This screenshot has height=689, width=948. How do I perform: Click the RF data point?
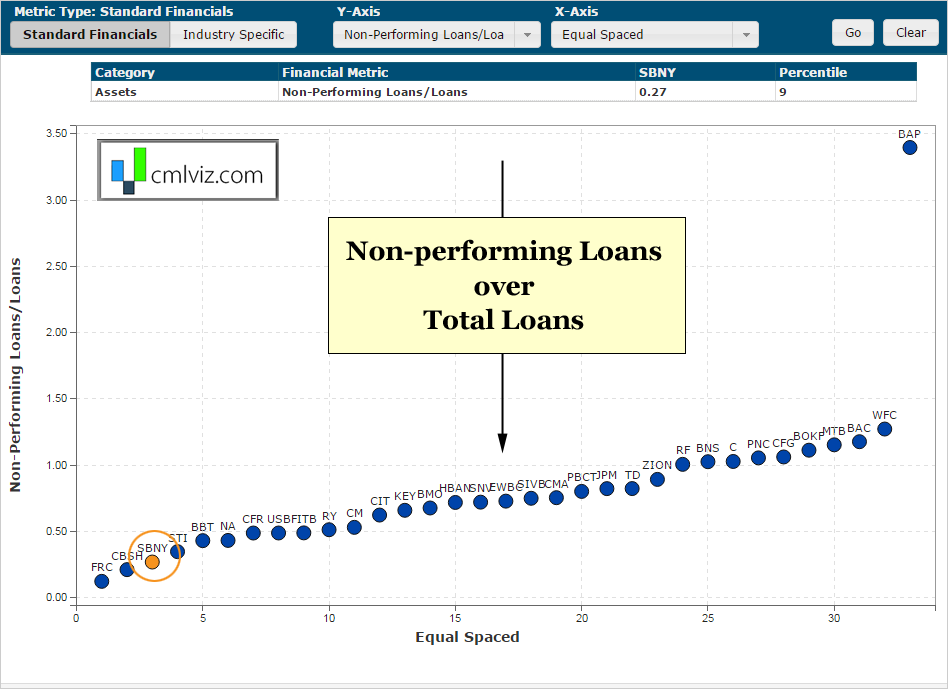[x=683, y=464]
